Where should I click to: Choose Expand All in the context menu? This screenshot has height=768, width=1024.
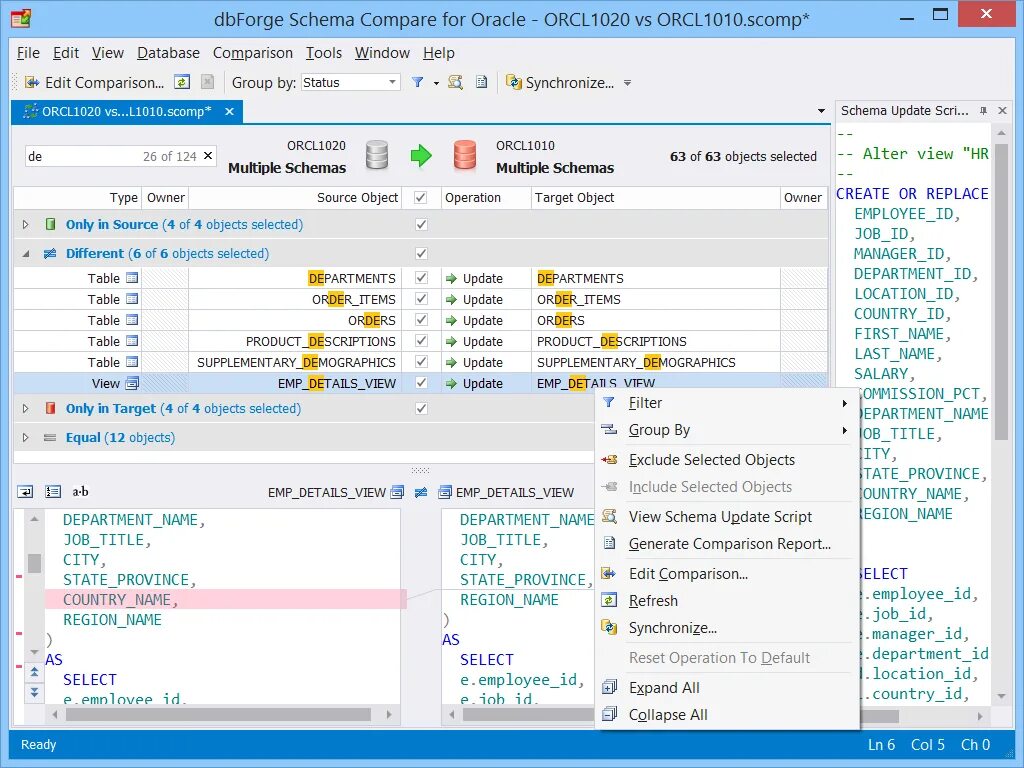pyautogui.click(x=726, y=688)
